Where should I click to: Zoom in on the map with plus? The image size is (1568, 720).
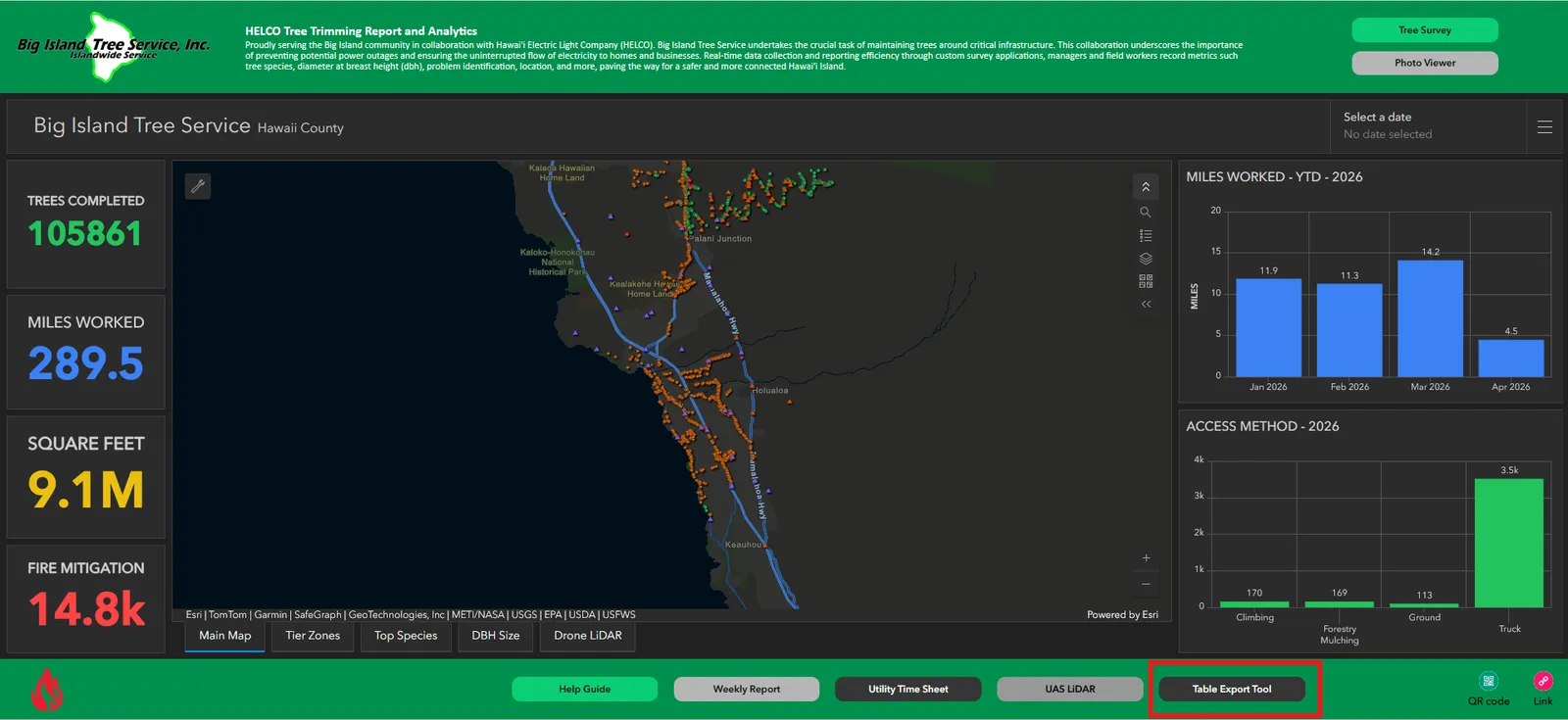(x=1146, y=558)
